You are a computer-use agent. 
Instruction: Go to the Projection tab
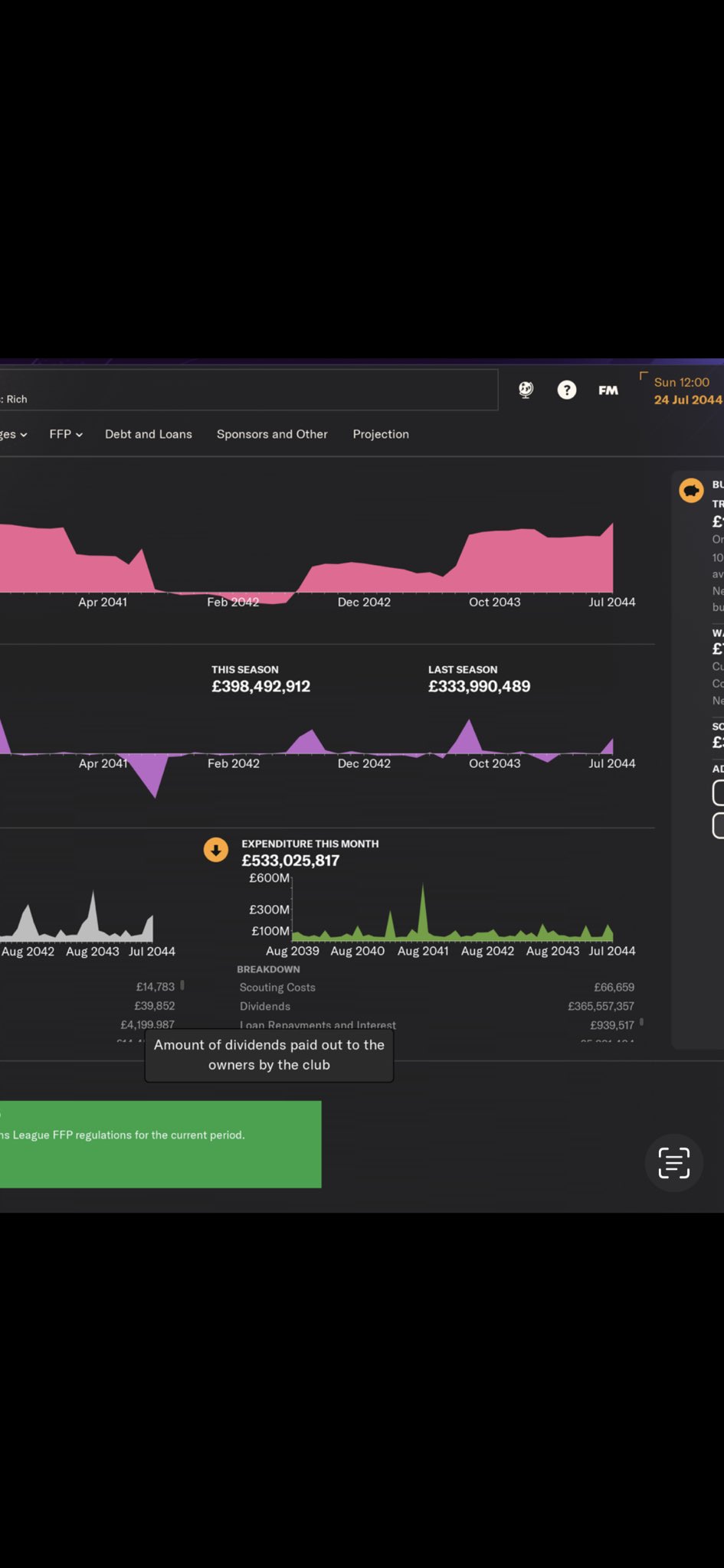pyautogui.click(x=381, y=434)
